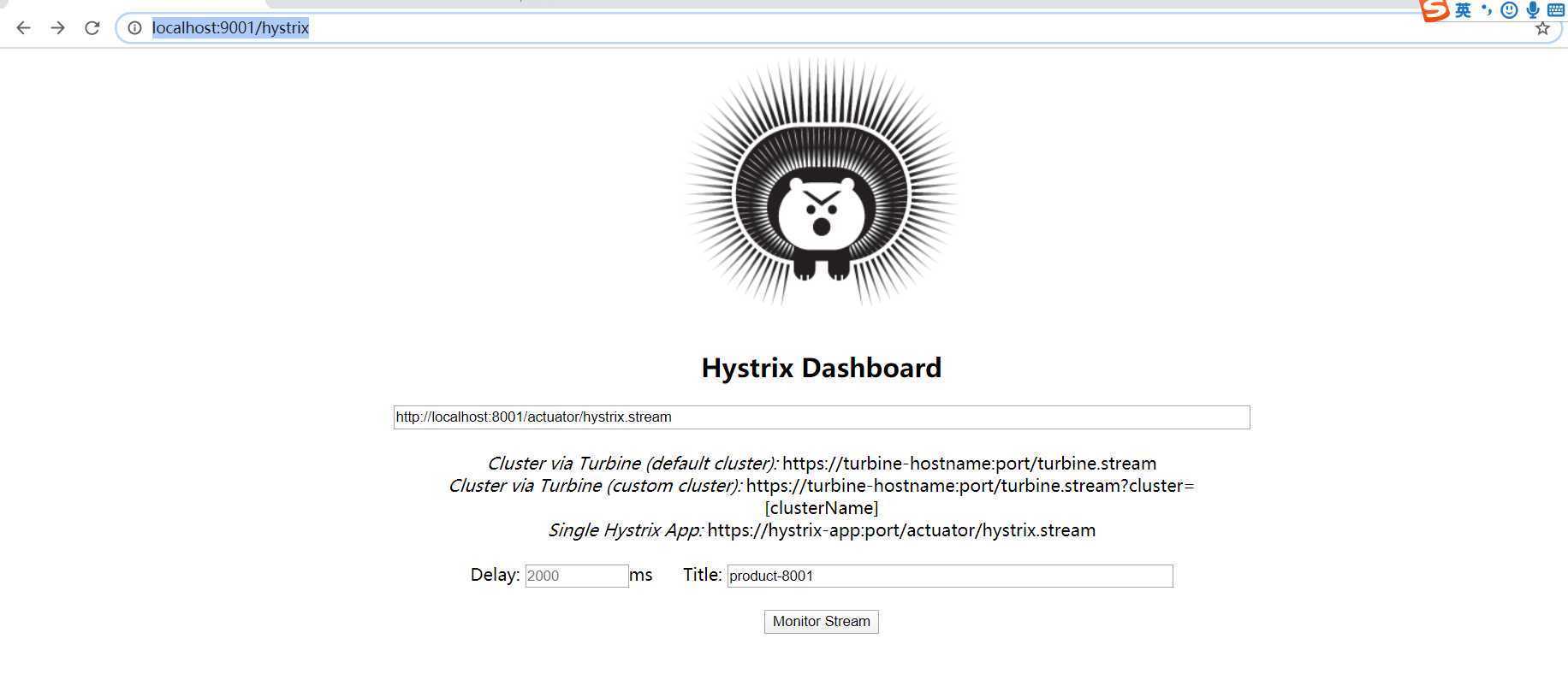
Task: Click the 'Cluster via Turbine (default cluster):' label
Action: tap(633, 464)
